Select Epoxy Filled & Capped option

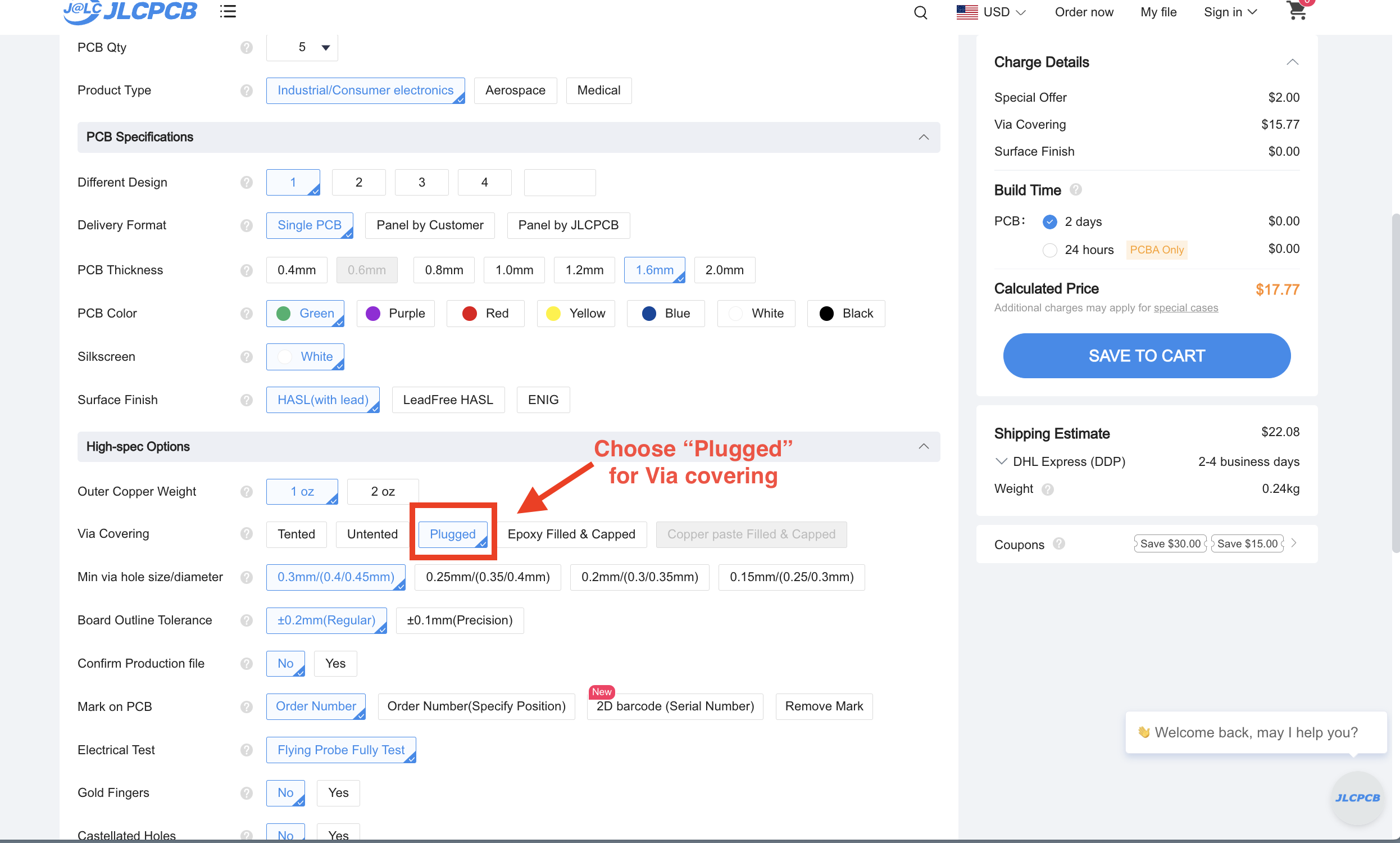572,534
